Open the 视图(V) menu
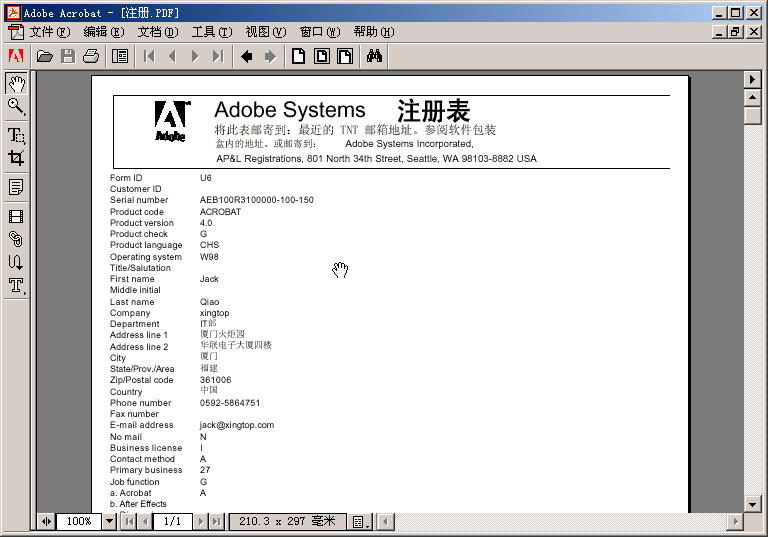The height and width of the screenshot is (537, 768). (x=265, y=32)
